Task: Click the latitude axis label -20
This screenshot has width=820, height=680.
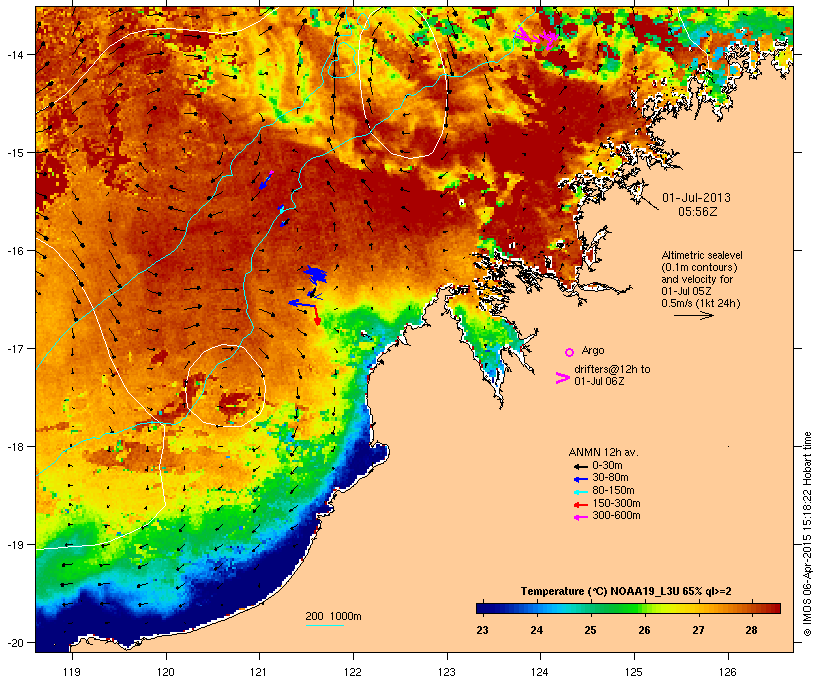Action: tap(15, 643)
